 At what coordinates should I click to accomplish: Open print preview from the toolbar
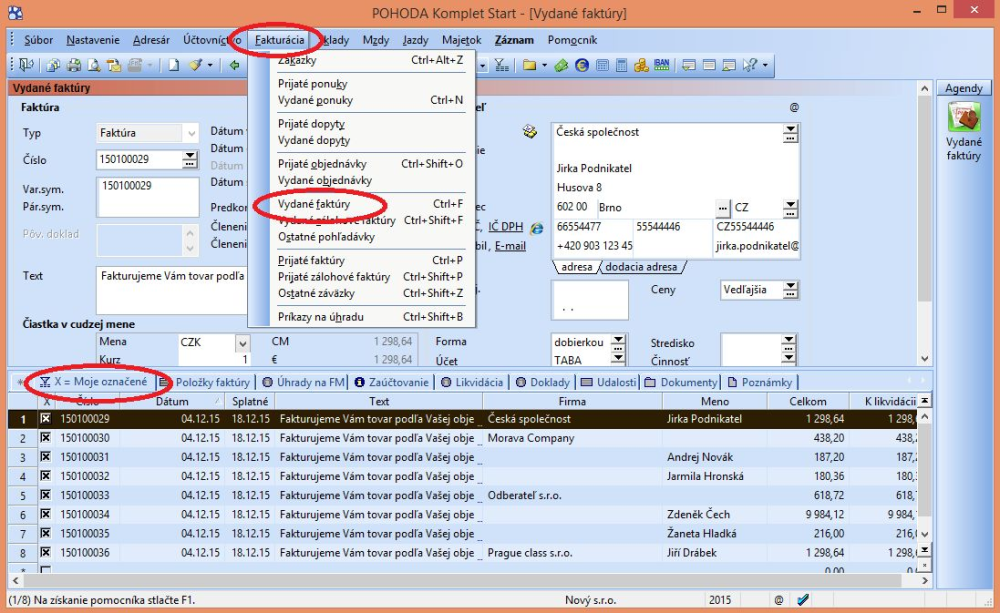click(94, 65)
